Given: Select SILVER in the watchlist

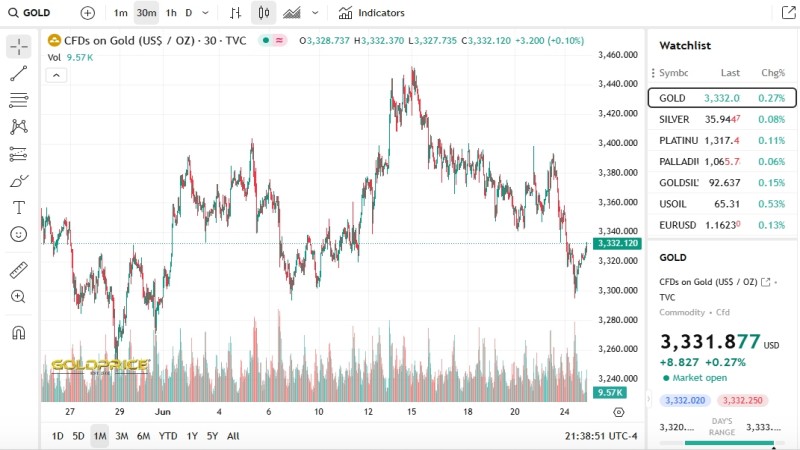Looking at the screenshot, I should (x=722, y=119).
